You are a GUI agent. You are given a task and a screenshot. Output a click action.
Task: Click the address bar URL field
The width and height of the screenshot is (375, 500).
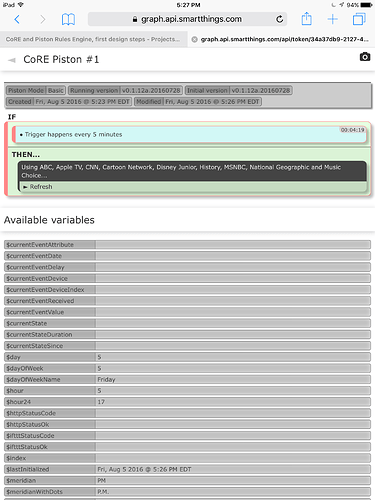[x=187, y=19]
